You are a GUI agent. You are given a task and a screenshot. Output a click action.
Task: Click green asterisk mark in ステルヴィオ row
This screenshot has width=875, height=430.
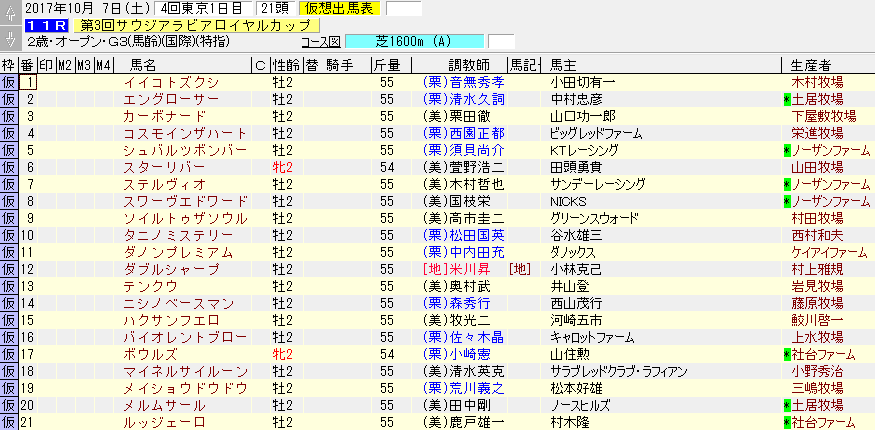[787, 185]
